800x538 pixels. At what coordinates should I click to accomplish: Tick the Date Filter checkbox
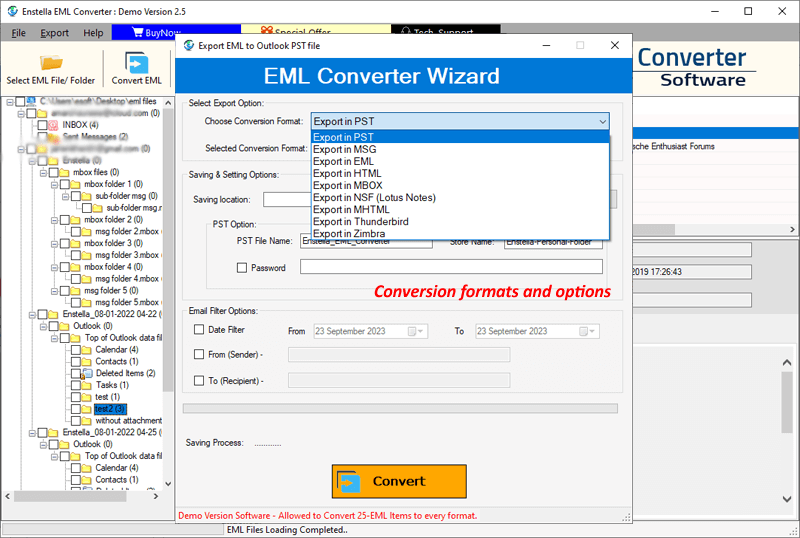pos(198,330)
